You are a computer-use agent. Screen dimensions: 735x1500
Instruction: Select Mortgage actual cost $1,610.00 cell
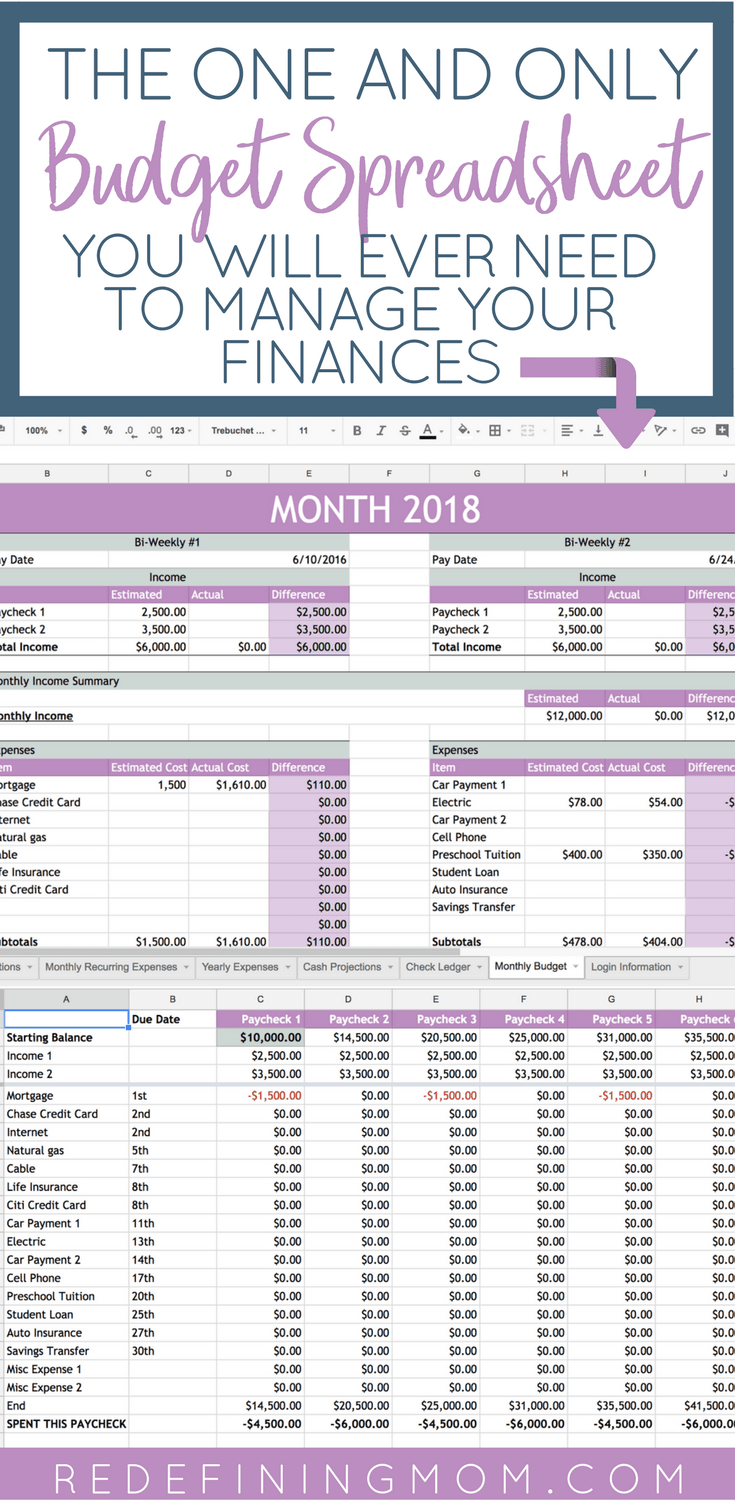pyautogui.click(x=229, y=785)
